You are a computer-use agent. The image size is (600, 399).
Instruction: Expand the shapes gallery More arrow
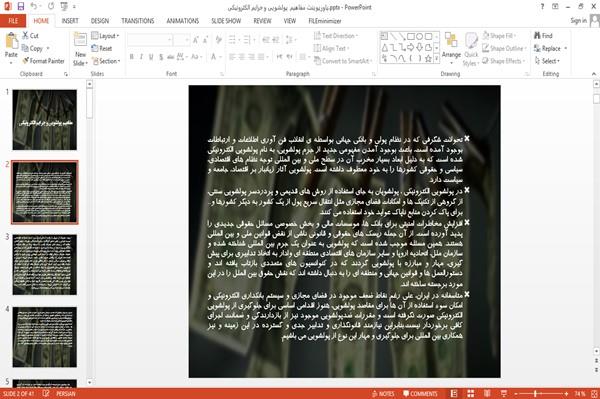(x=437, y=59)
